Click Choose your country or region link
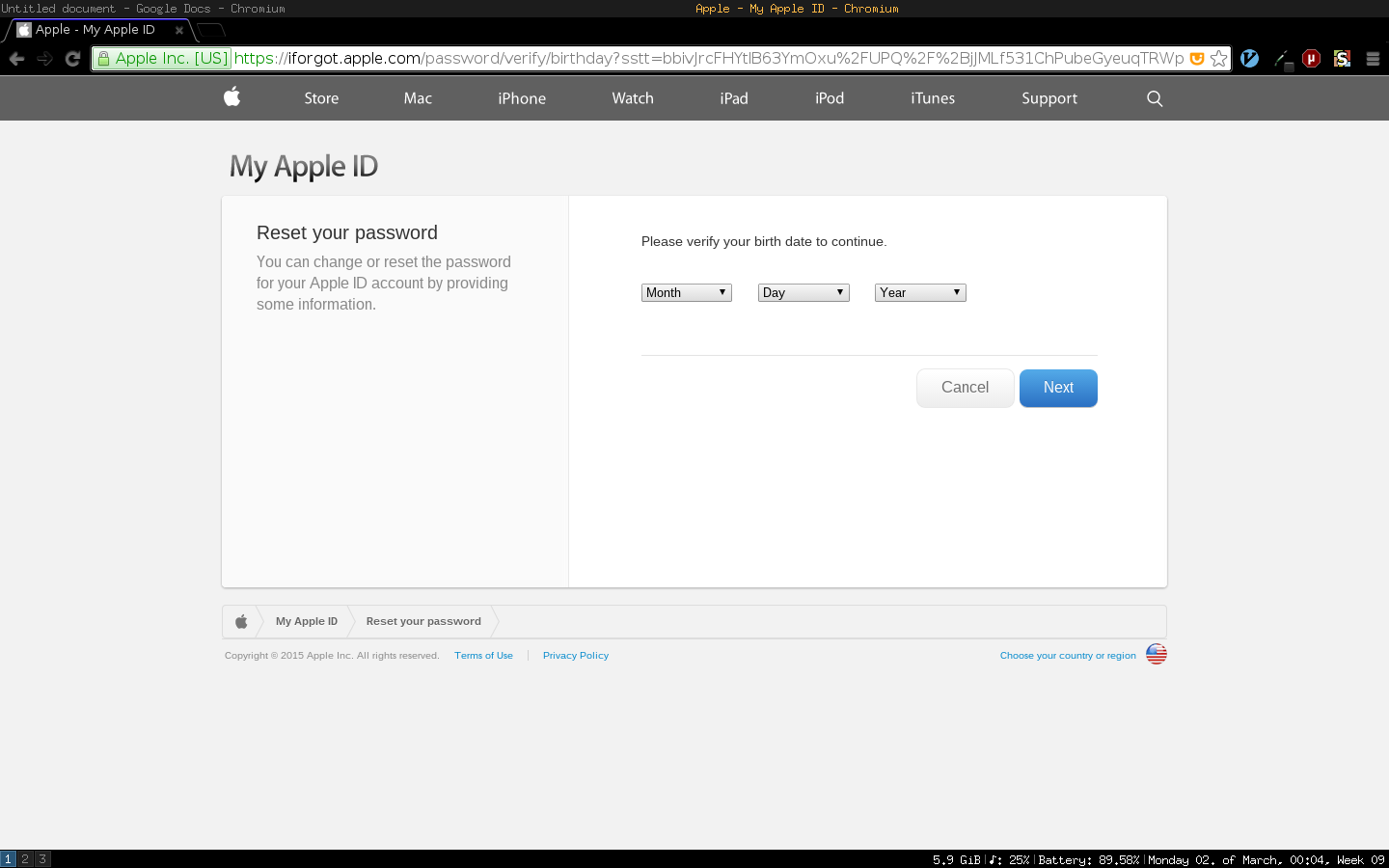The width and height of the screenshot is (1389, 868). click(x=1068, y=656)
